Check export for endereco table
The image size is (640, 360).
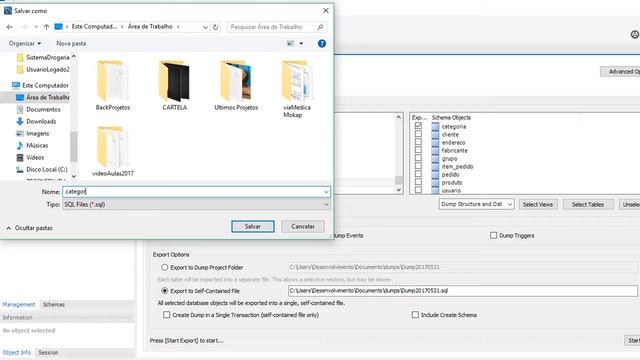pos(418,142)
